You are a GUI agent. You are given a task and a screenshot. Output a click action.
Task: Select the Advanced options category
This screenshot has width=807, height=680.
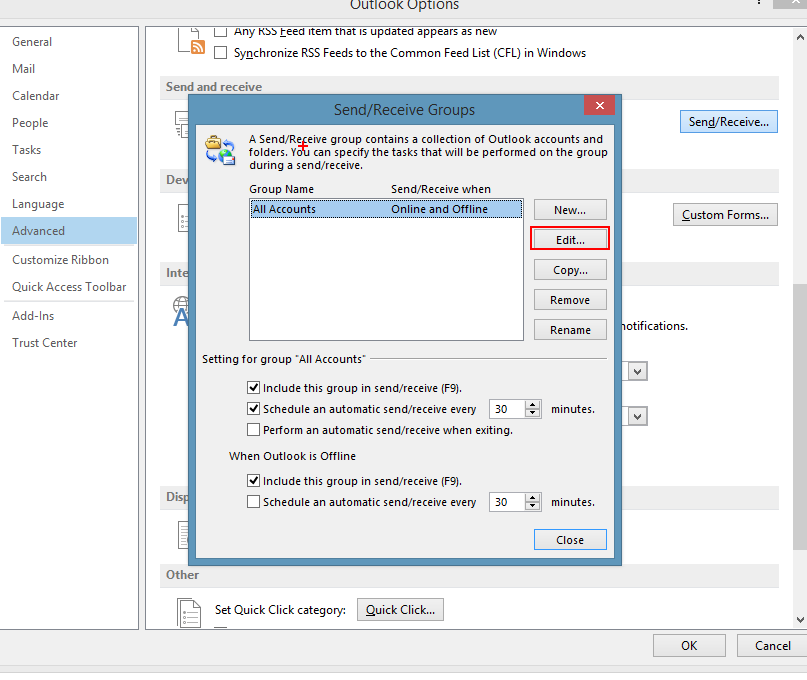pyautogui.click(x=69, y=231)
